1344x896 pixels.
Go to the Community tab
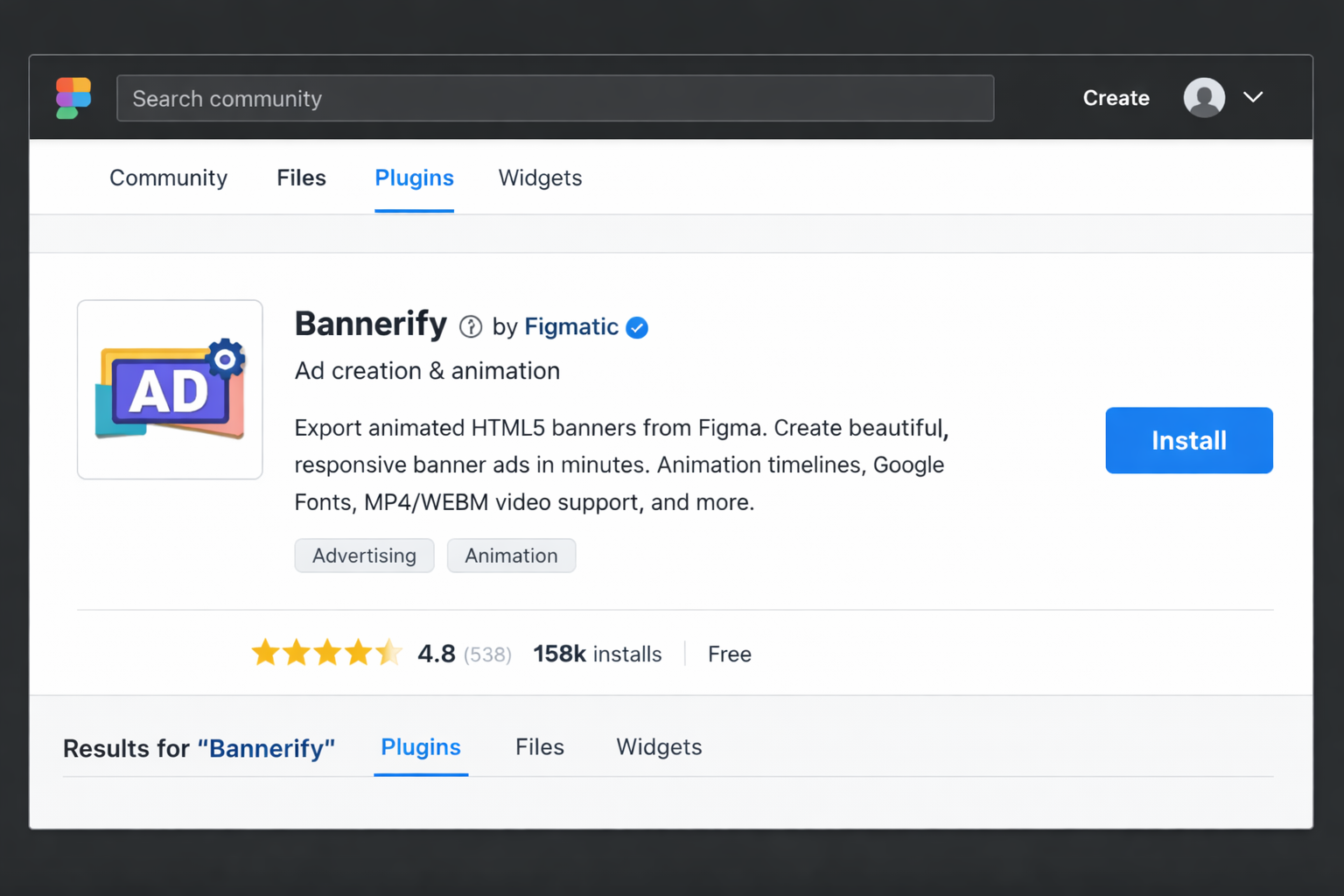(x=168, y=178)
